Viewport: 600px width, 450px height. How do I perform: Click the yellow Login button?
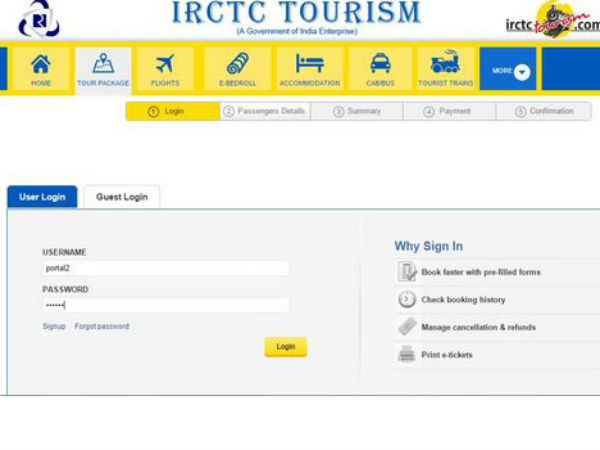pyautogui.click(x=285, y=346)
